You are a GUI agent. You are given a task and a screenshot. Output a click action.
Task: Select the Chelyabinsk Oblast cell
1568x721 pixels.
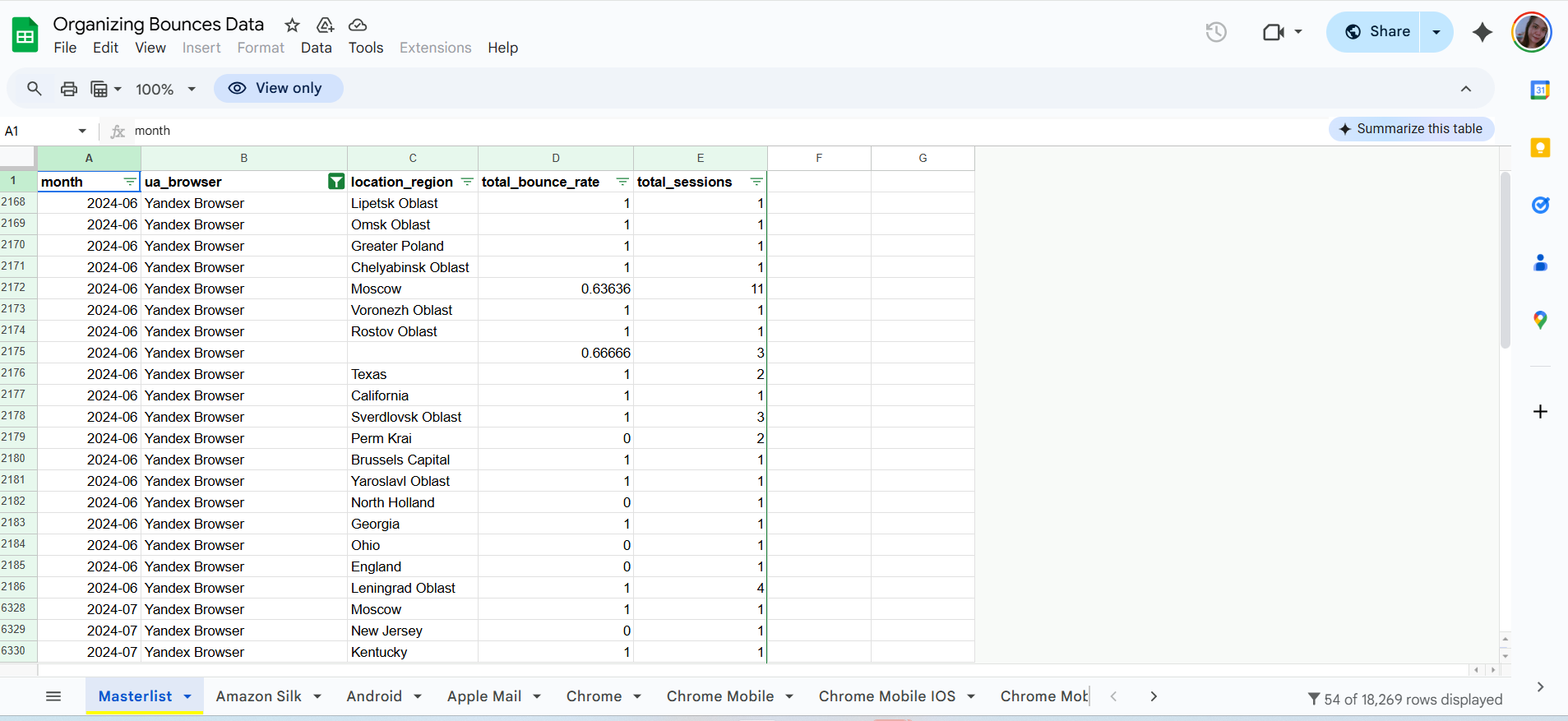[413, 267]
